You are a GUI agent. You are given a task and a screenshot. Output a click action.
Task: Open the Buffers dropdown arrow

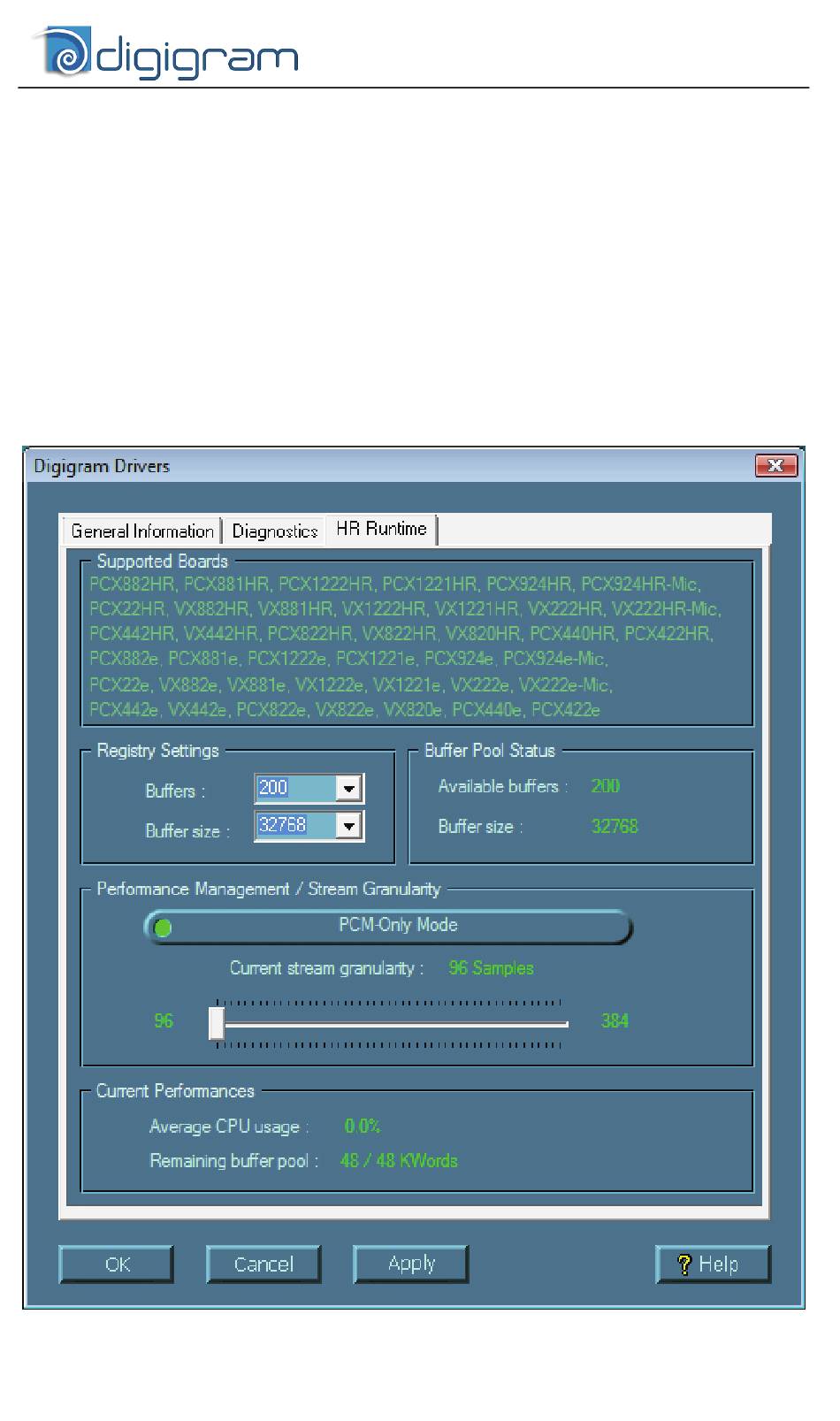(349, 788)
